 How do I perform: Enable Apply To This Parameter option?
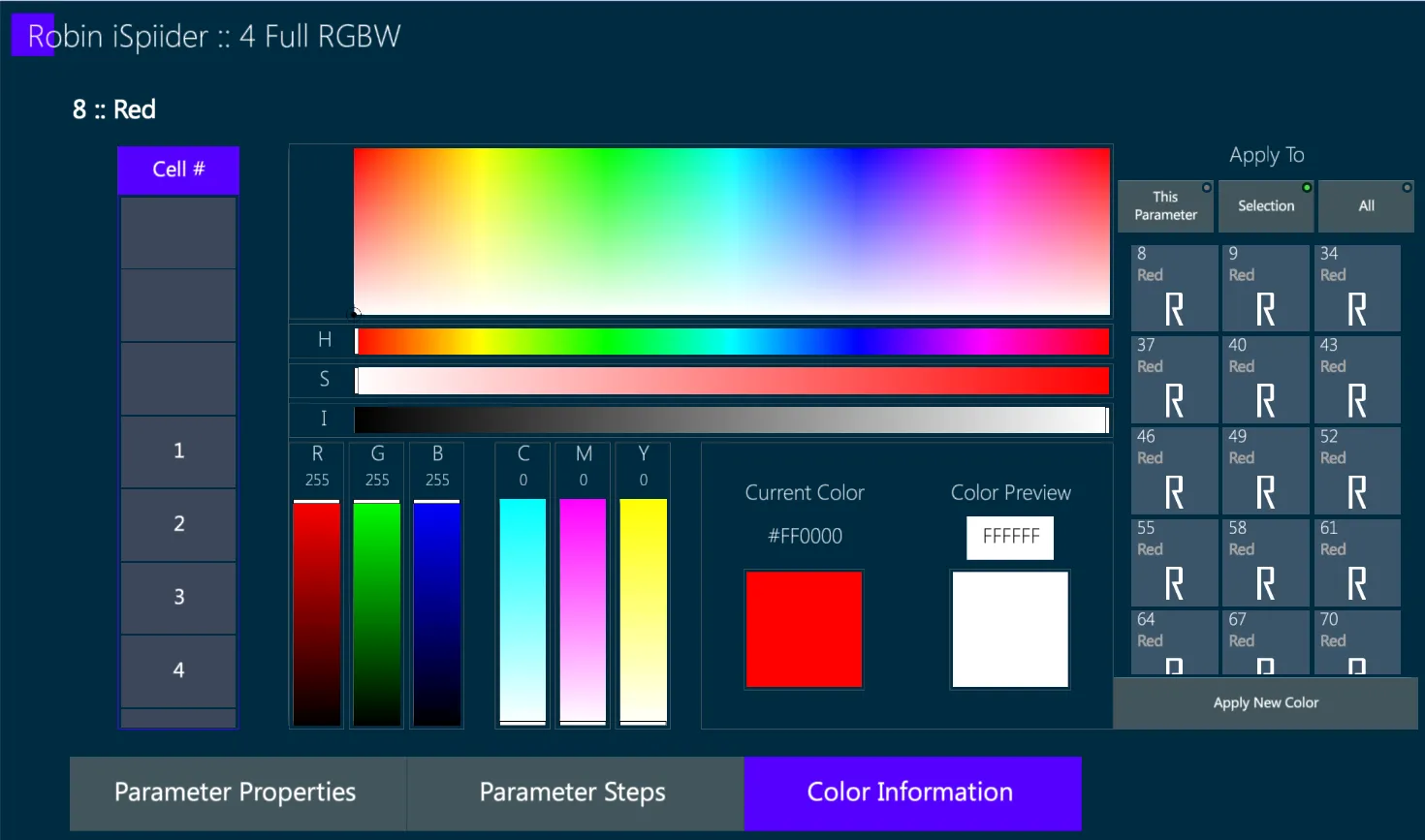1166,206
